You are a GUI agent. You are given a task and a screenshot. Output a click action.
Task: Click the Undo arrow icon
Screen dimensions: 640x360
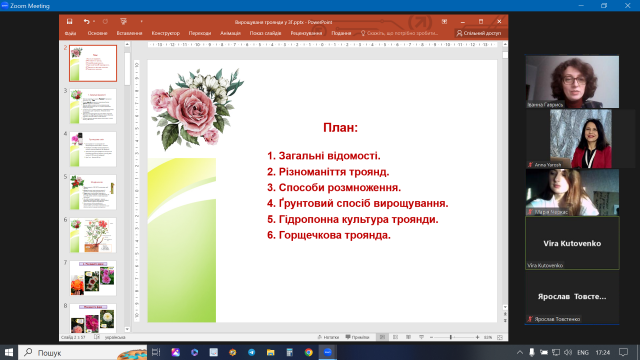tap(87, 22)
